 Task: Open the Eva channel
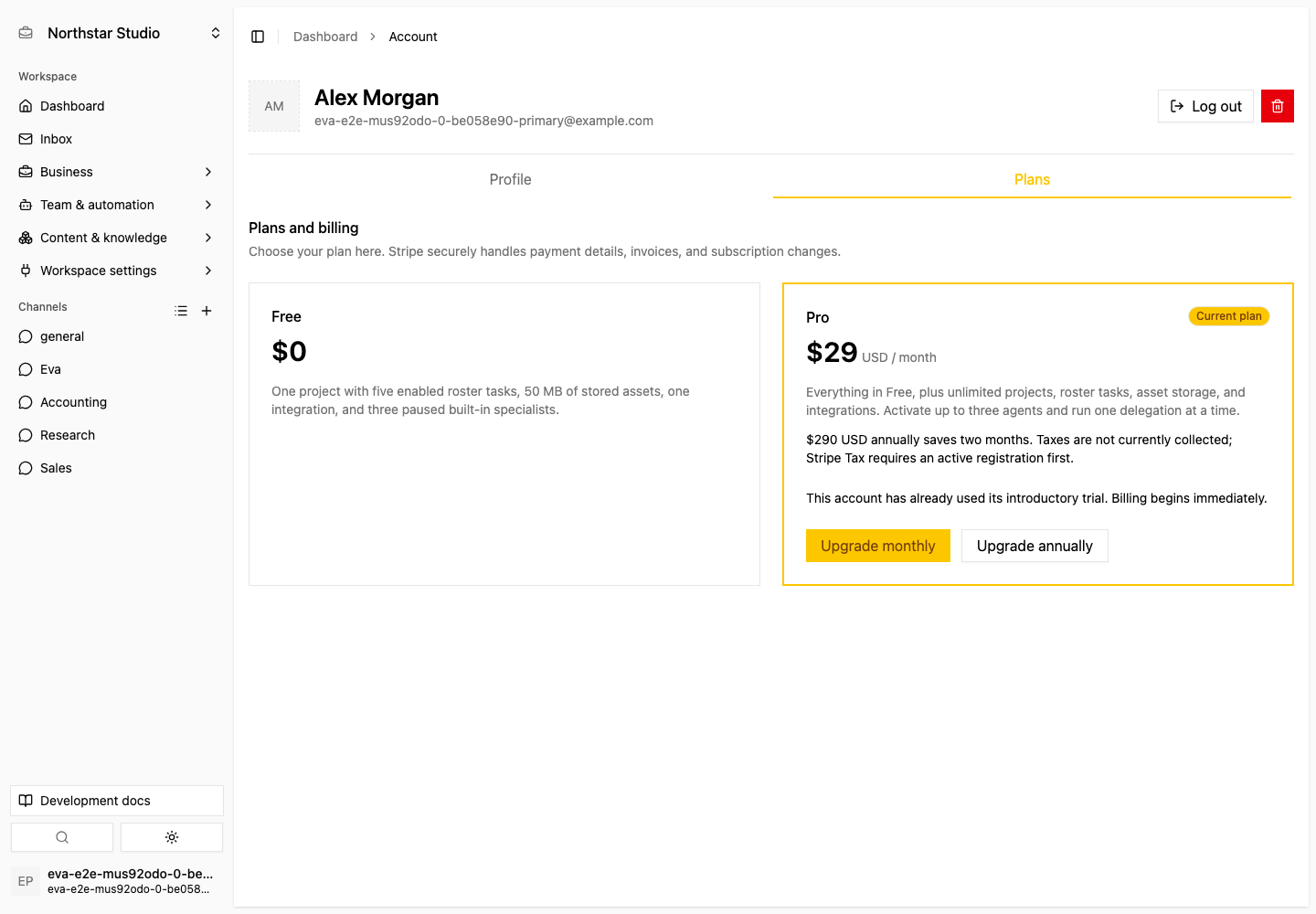click(x=117, y=369)
